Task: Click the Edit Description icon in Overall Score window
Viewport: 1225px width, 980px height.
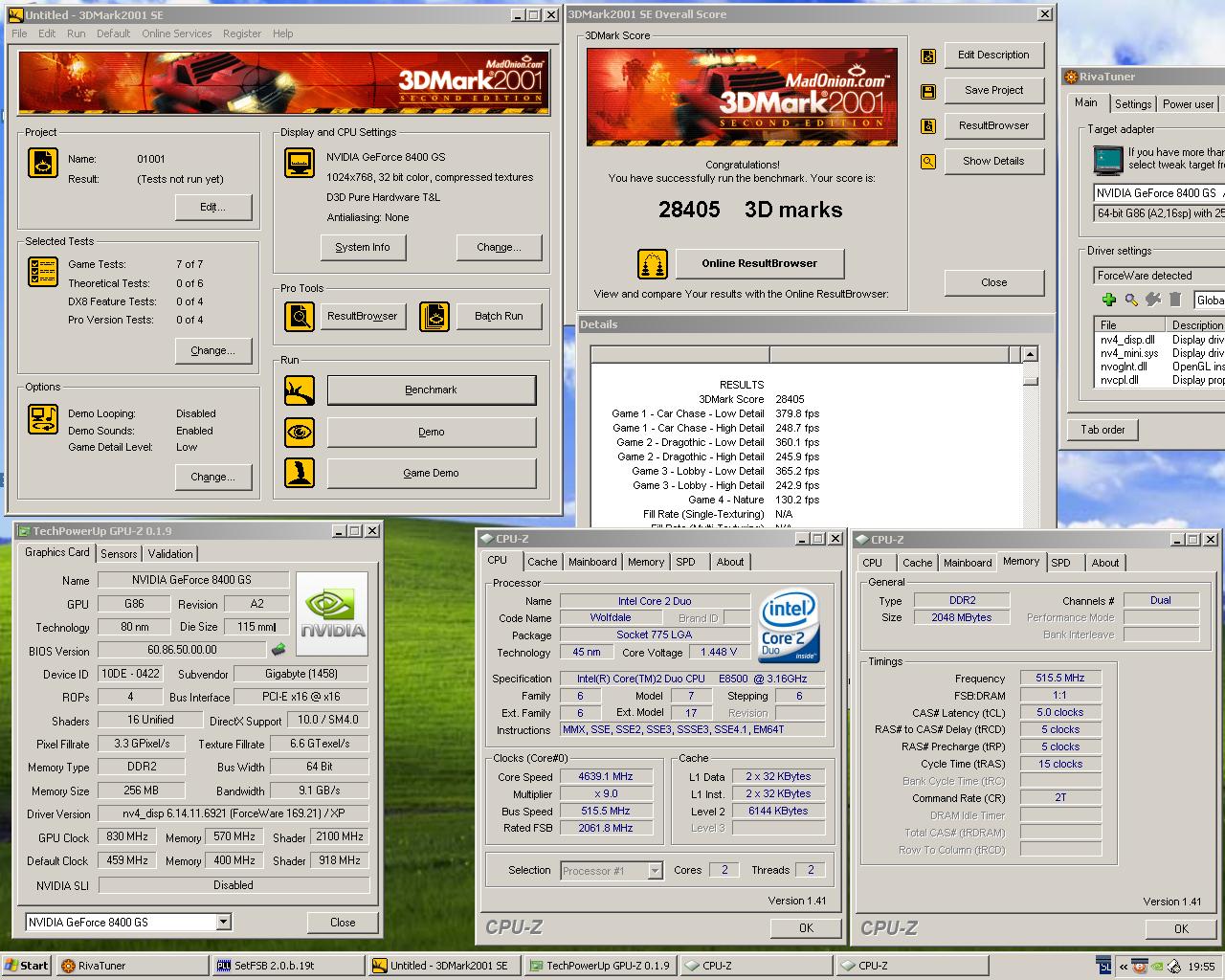Action: 927,56
